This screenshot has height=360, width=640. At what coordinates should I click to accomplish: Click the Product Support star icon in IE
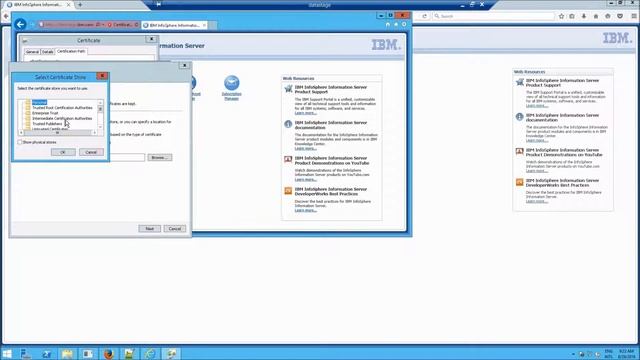tap(288, 89)
